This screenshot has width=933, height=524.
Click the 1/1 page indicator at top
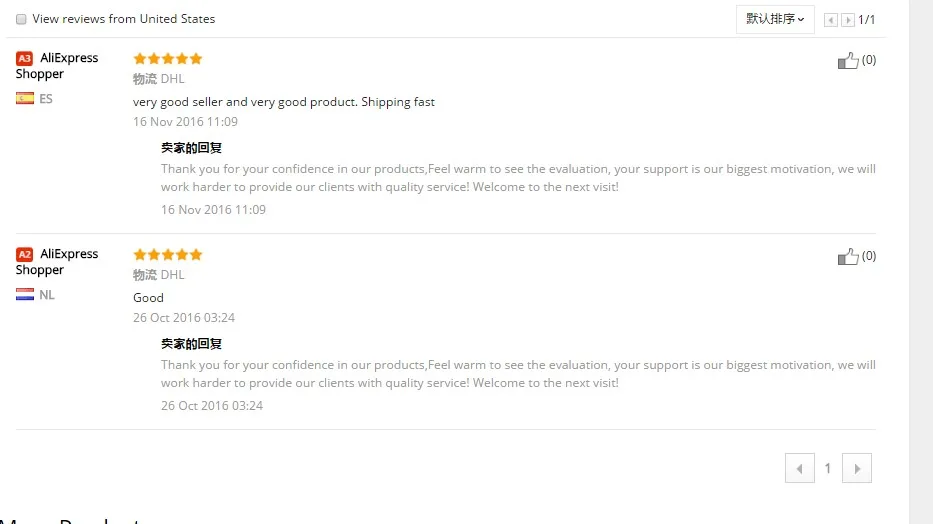867,20
